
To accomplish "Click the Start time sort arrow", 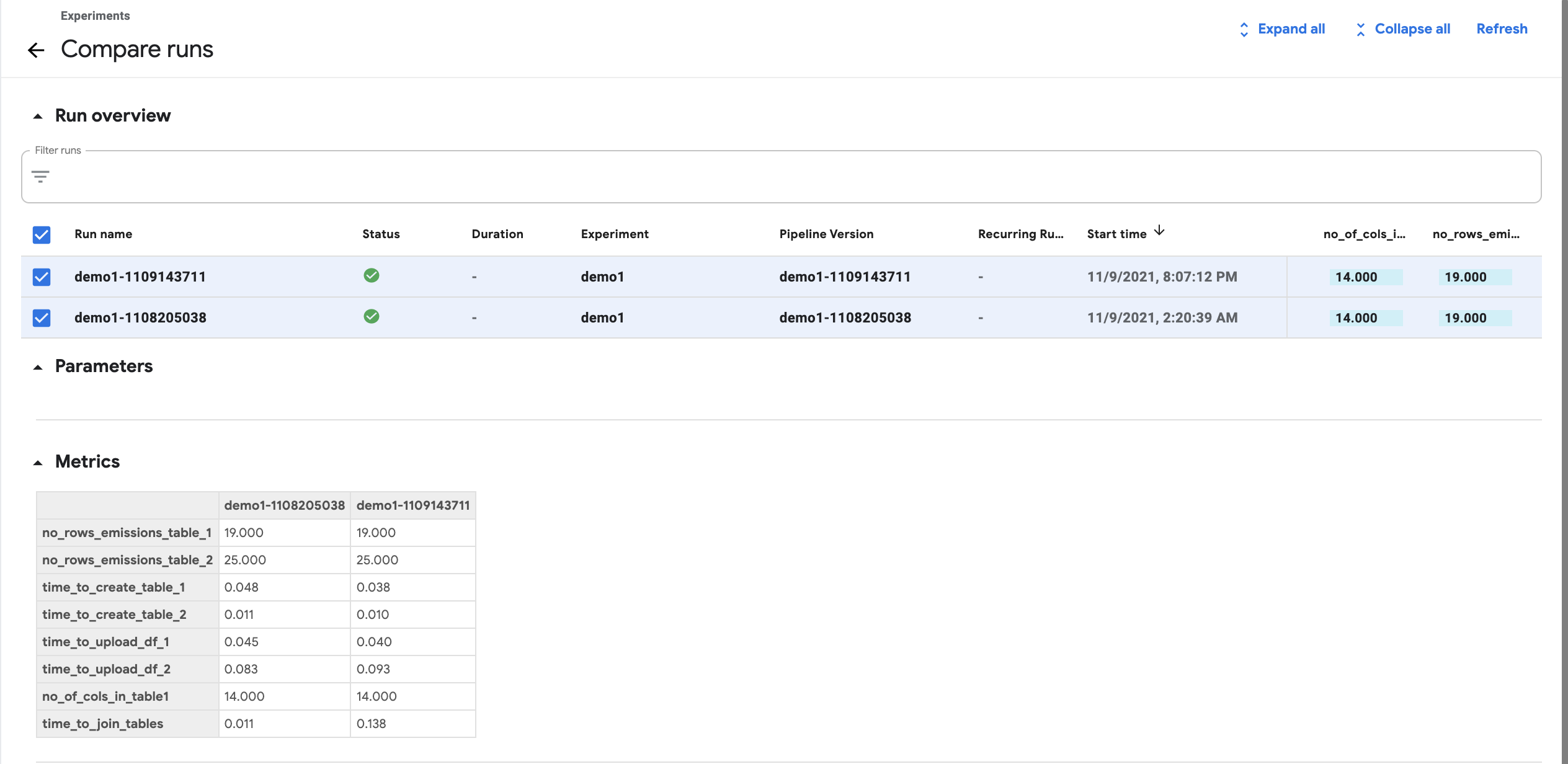I will coord(1159,231).
